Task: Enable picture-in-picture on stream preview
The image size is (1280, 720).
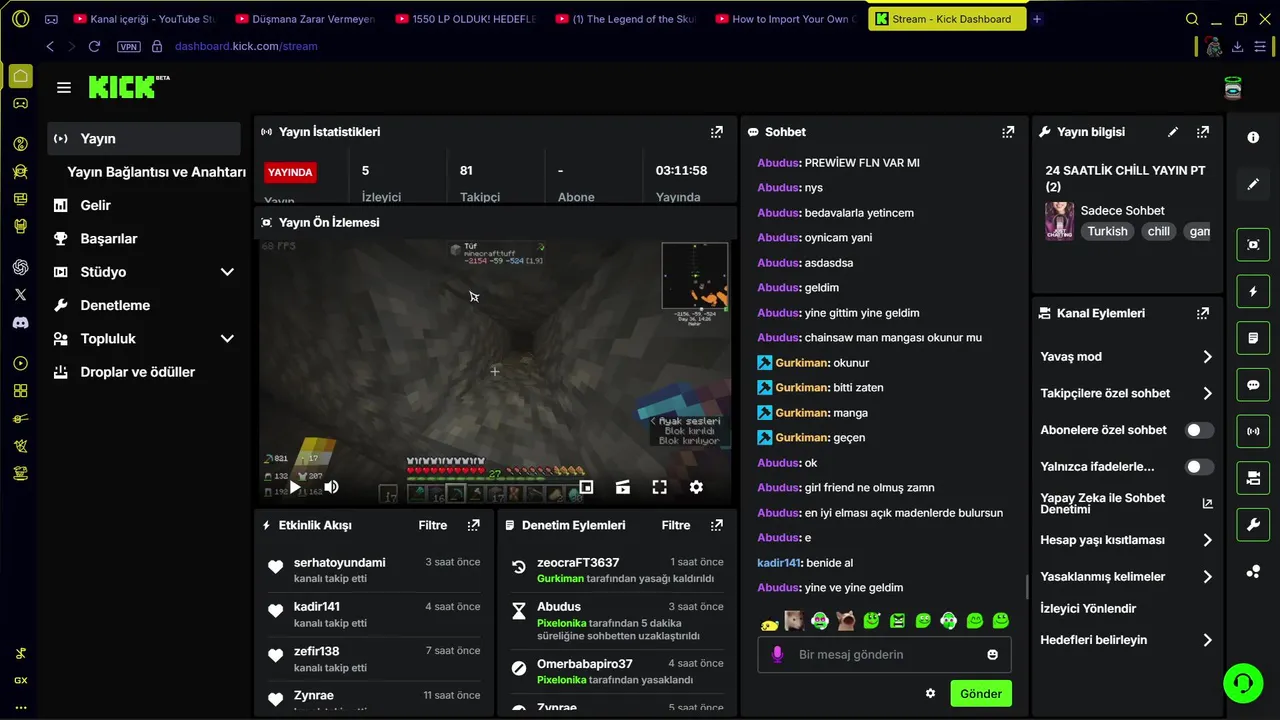Action: (586, 487)
